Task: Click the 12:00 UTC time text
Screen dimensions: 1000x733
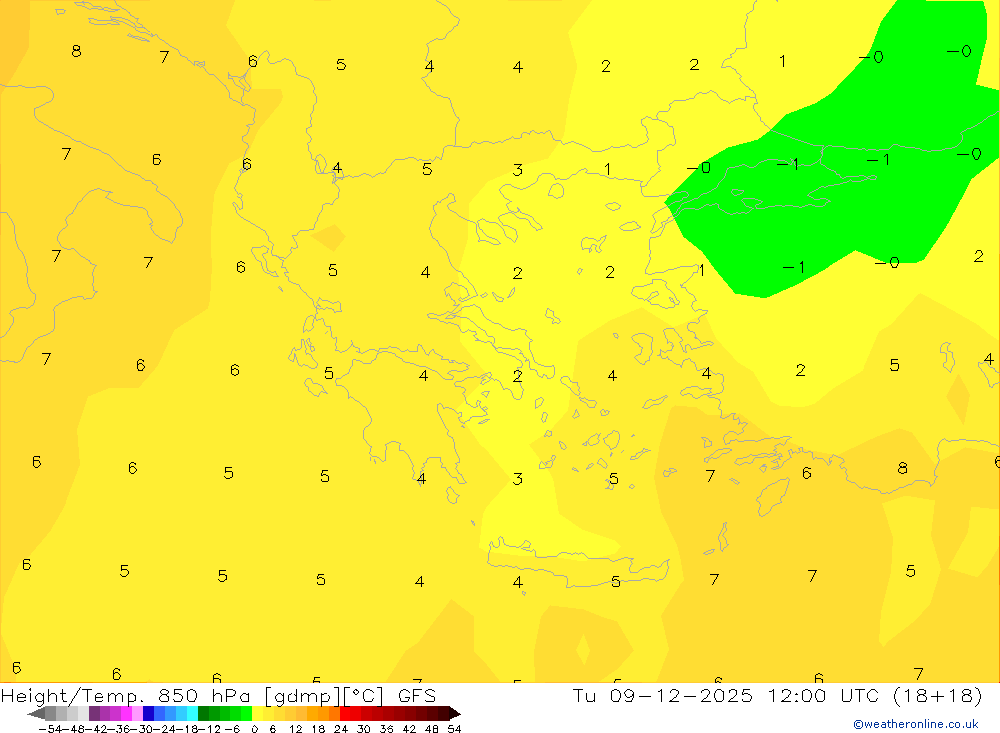Action: click(x=823, y=695)
